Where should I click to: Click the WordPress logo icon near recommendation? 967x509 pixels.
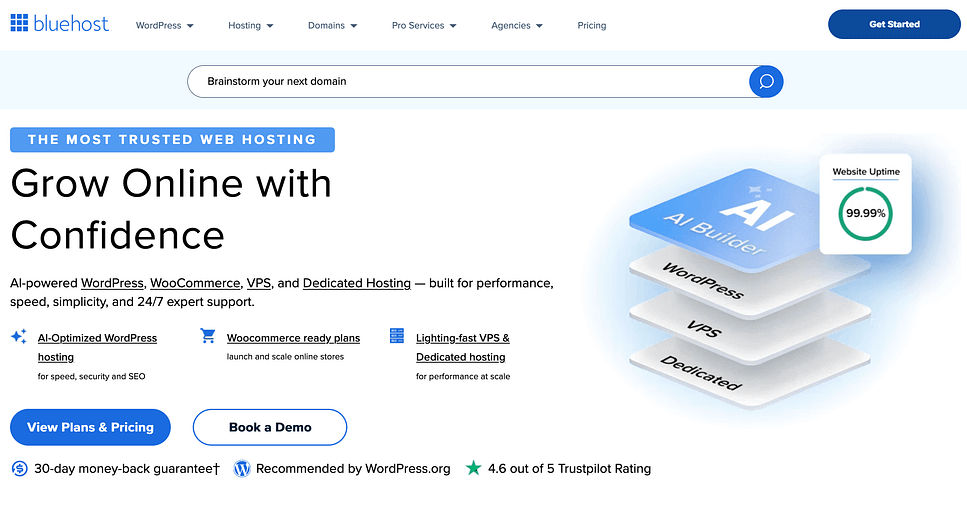pos(241,468)
